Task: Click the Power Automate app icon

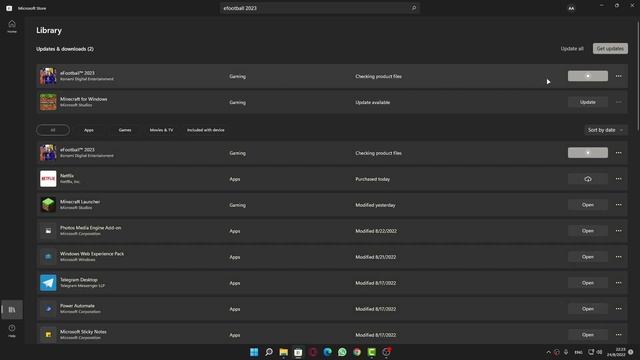Action: 48,309
